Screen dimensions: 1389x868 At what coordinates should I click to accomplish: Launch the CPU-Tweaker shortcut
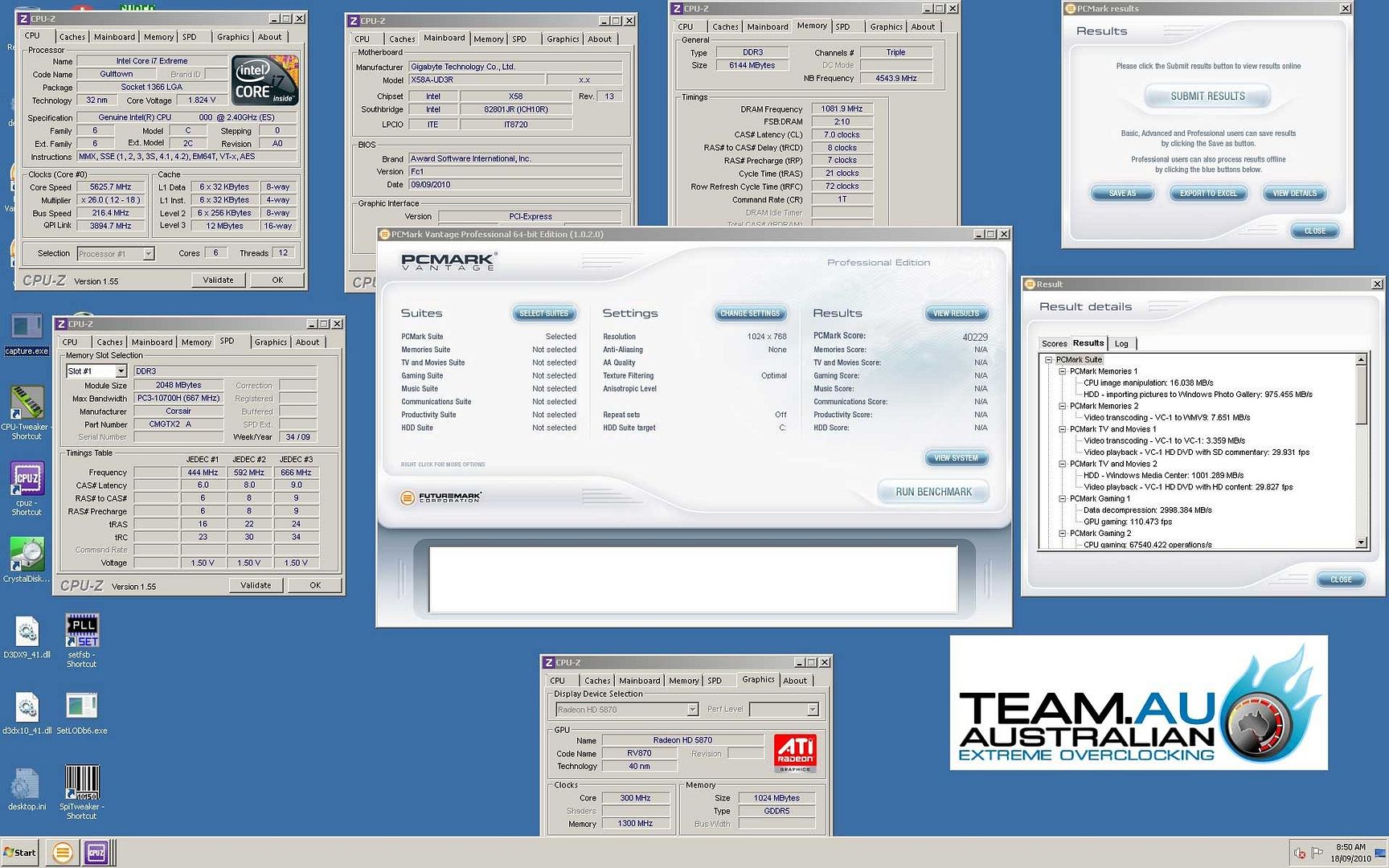(26, 402)
